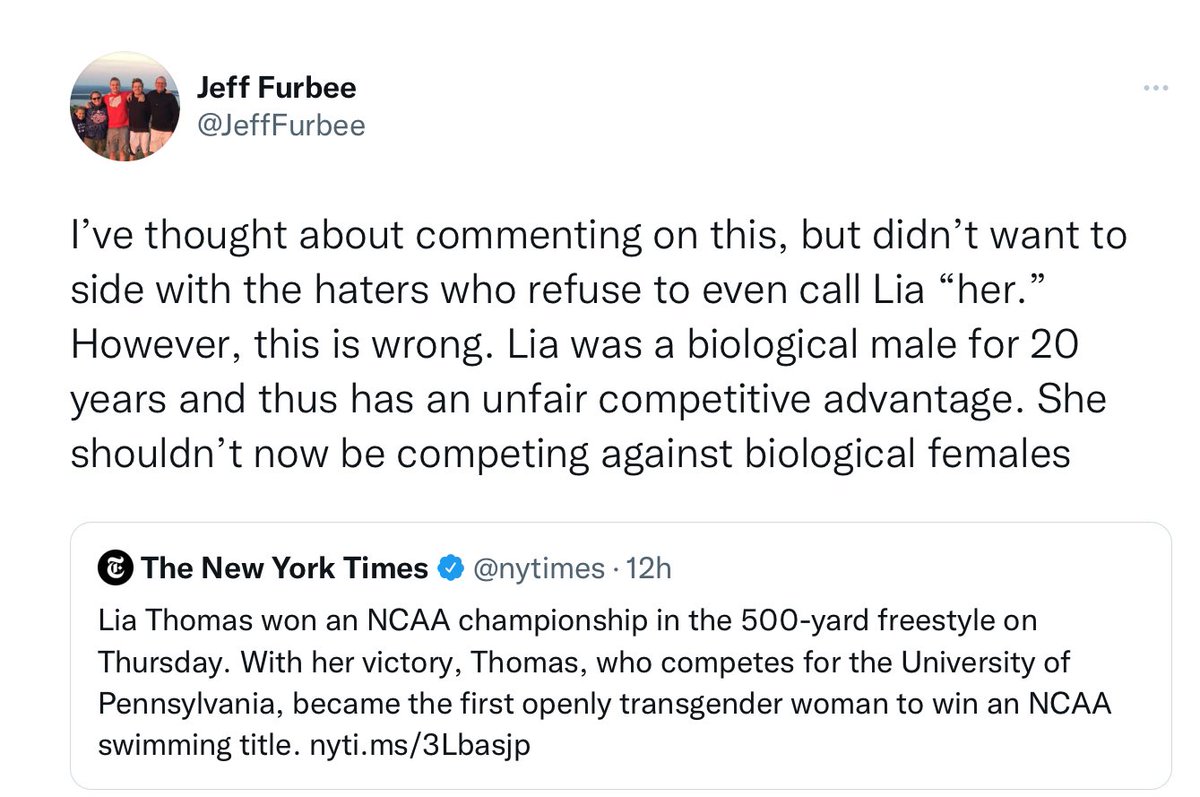This screenshot has width=1200, height=797.
Task: Open the @JeffFurbee handle link
Action: pyautogui.click(x=281, y=125)
